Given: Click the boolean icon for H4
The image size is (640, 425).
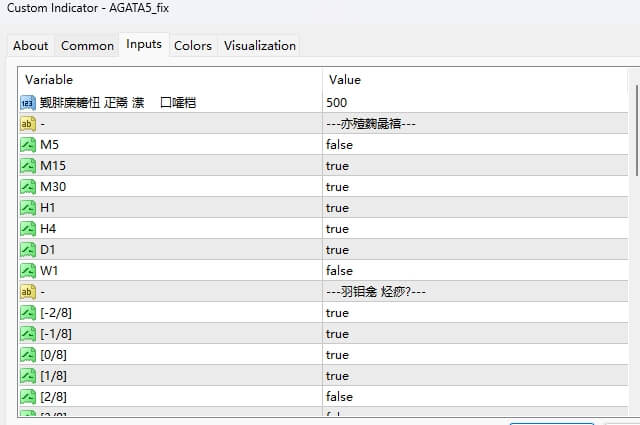Looking at the screenshot, I should coord(28,229).
